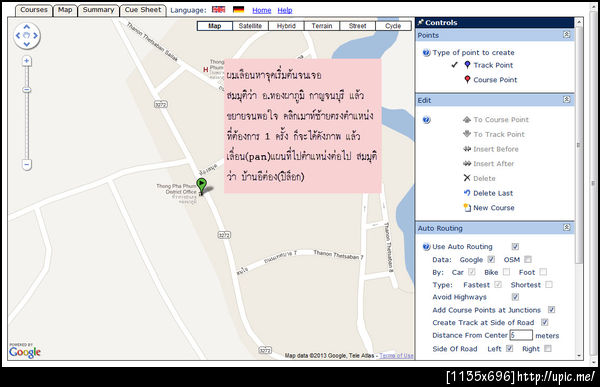Click zoom in plus button
600x387 pixels.
coord(26,61)
